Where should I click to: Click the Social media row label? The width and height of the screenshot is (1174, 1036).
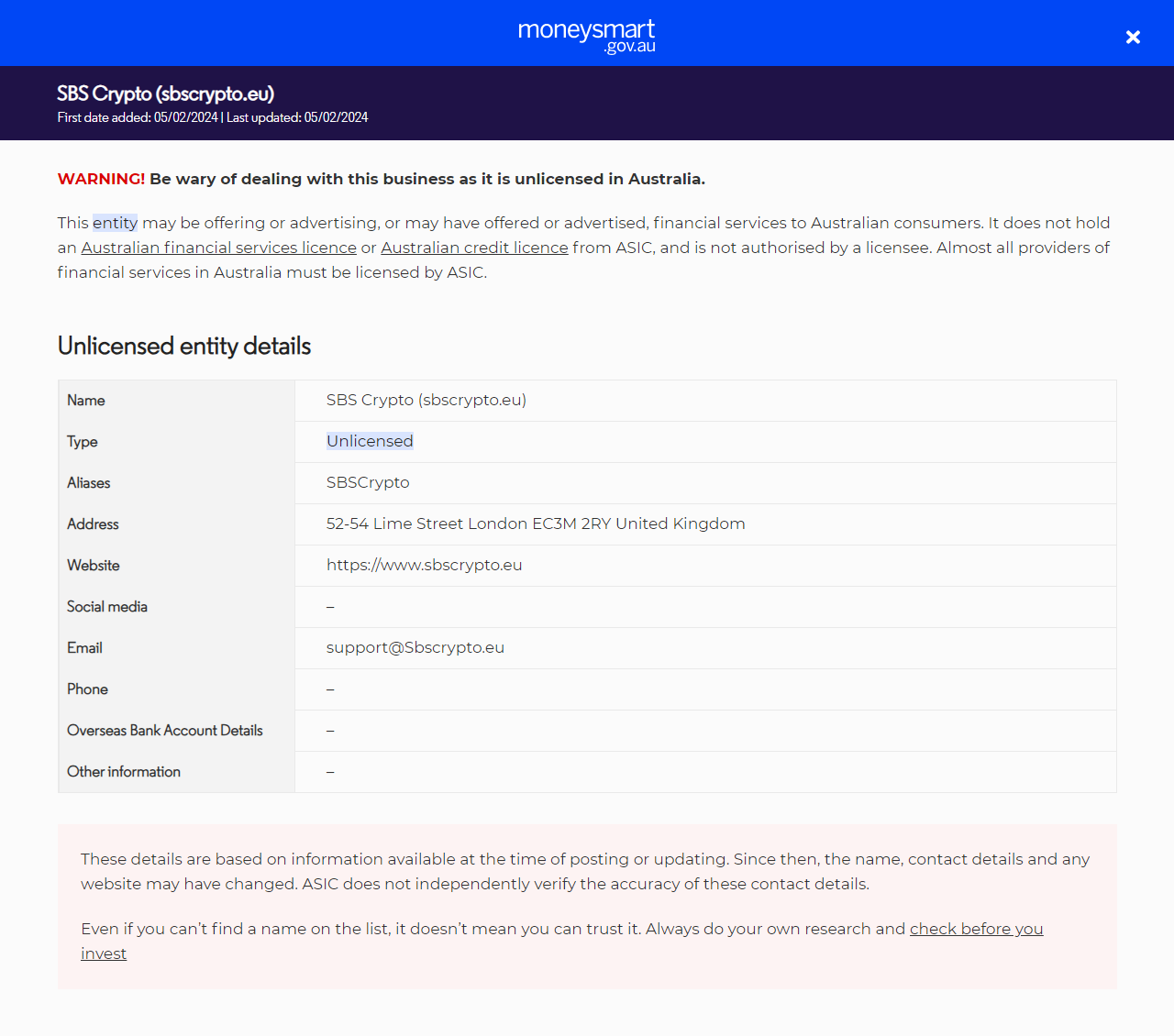pyautogui.click(x=106, y=607)
